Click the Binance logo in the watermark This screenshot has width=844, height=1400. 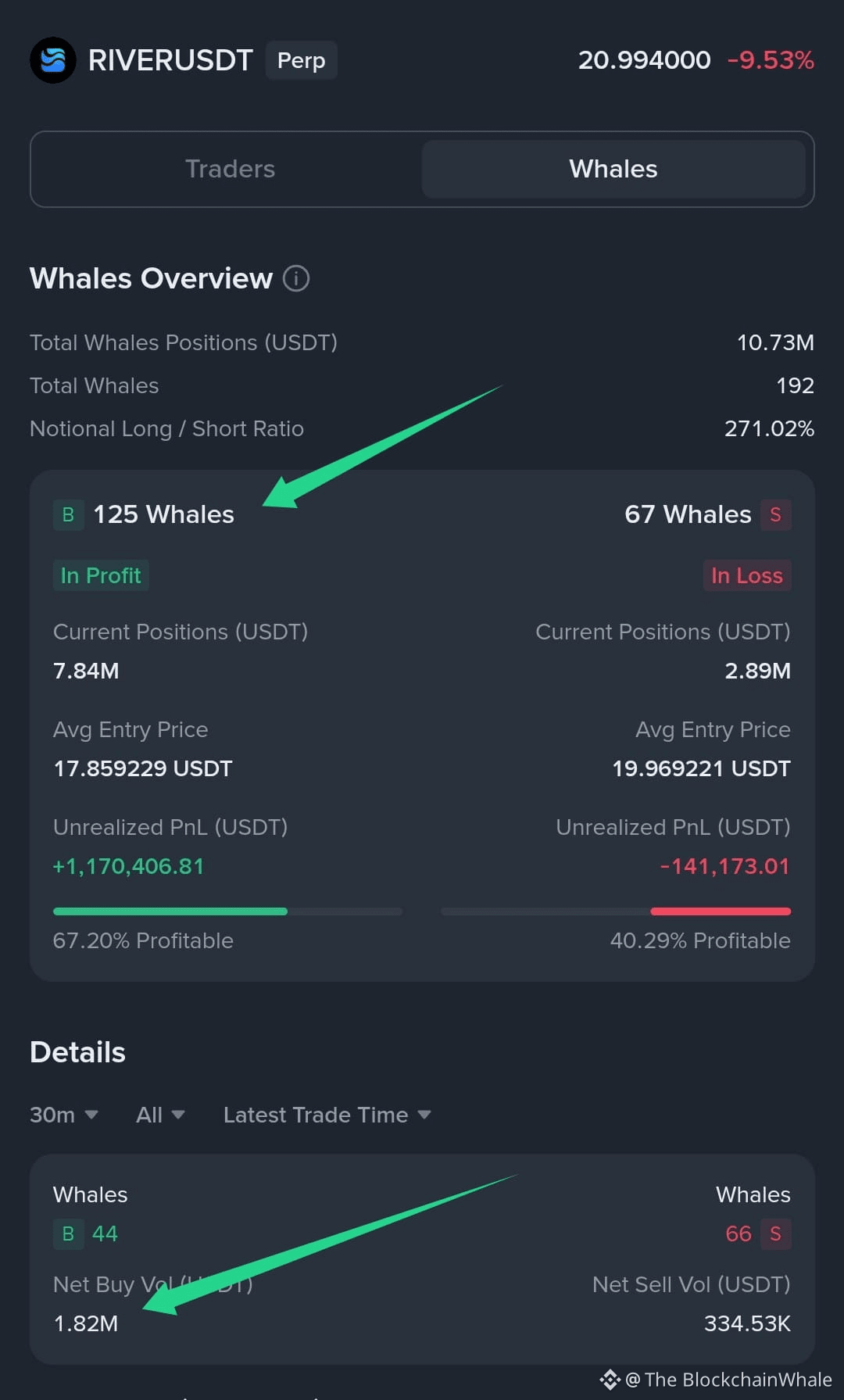(x=610, y=1380)
